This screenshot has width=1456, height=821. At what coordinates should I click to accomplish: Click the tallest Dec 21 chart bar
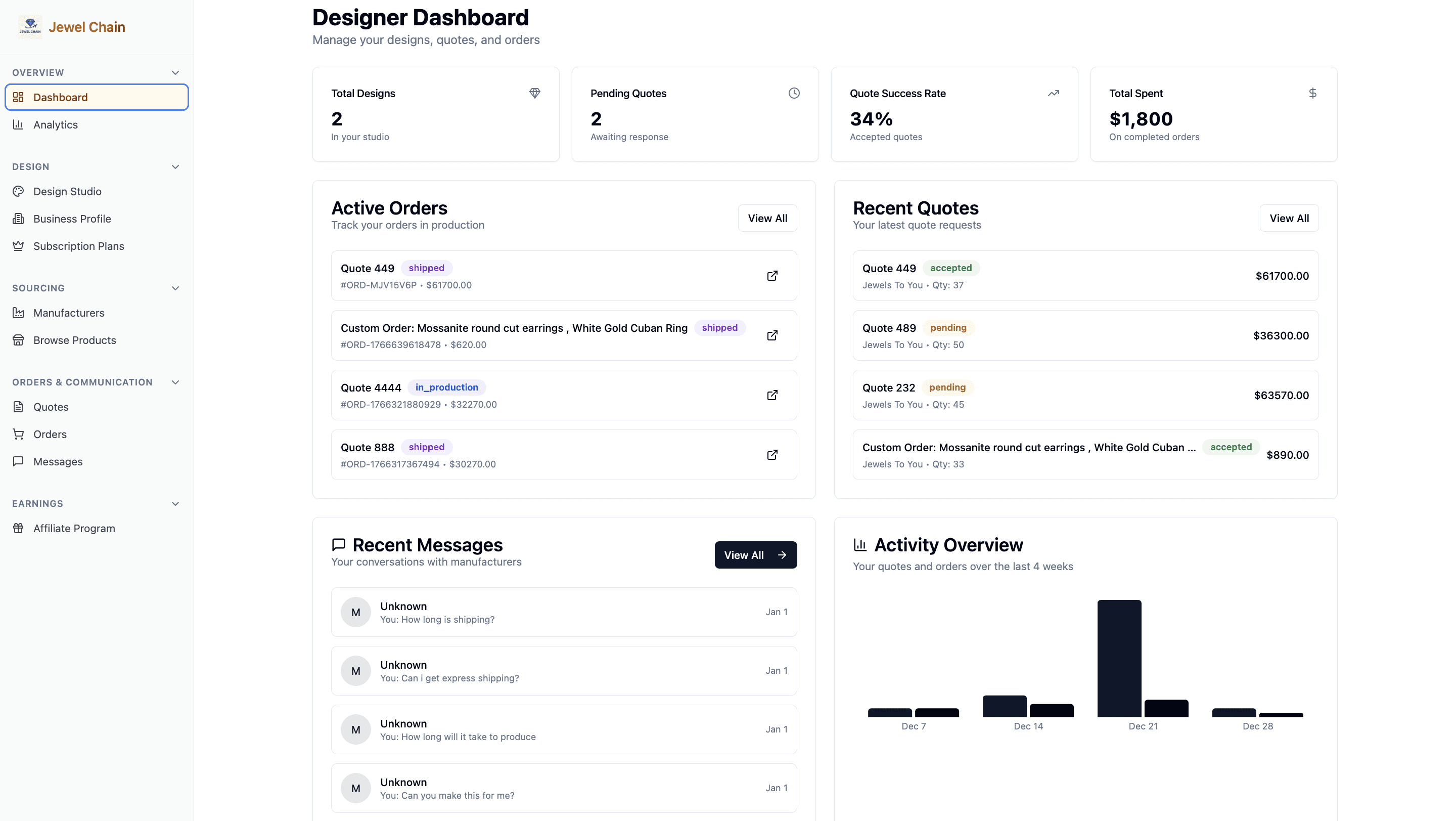1119,658
